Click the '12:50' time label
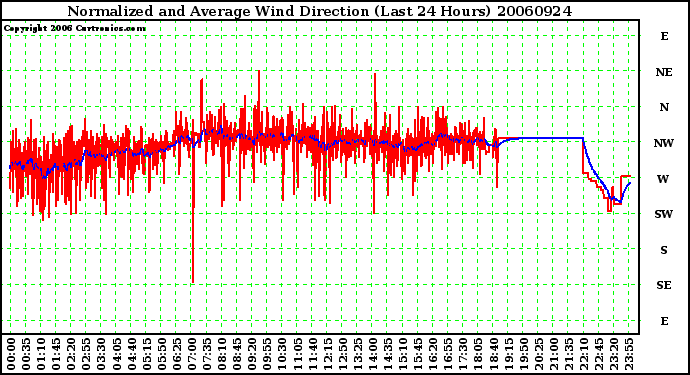The width and height of the screenshot is (690, 375). pos(342,354)
